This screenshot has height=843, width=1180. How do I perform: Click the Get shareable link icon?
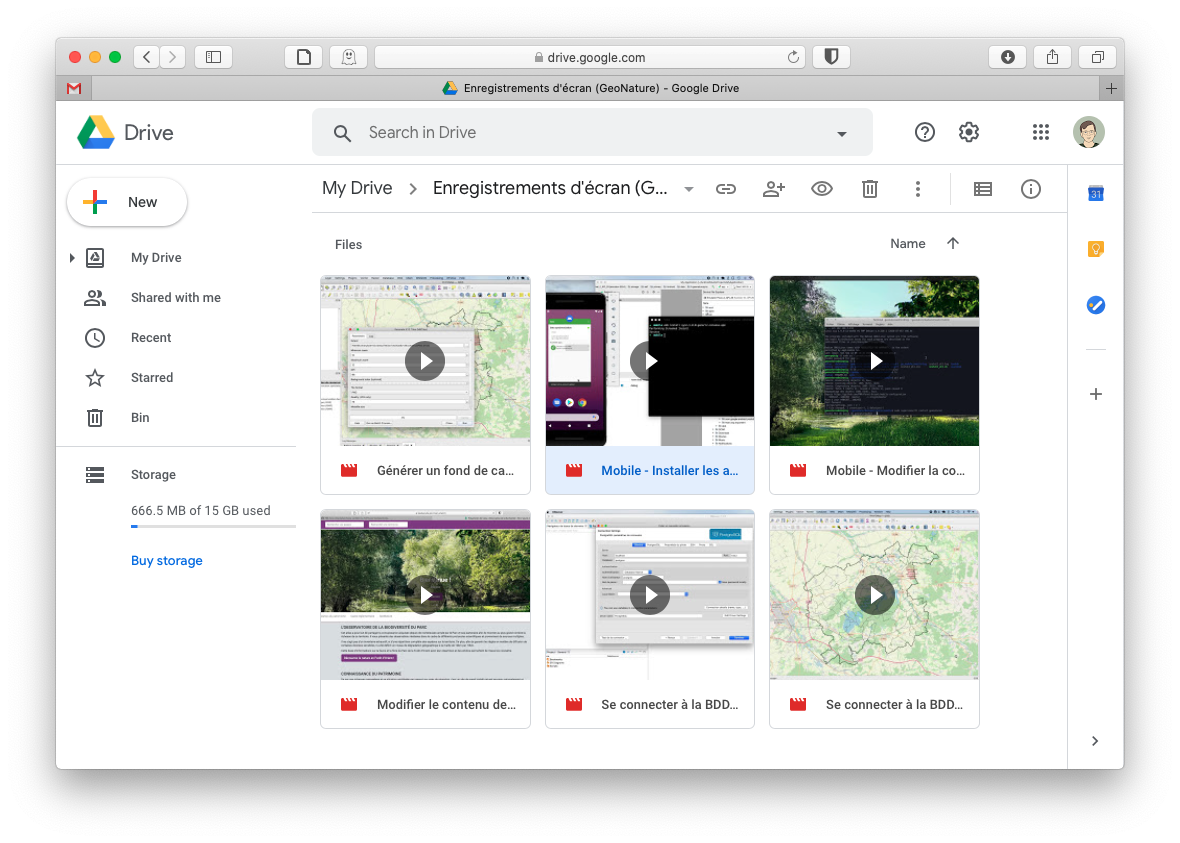725,189
